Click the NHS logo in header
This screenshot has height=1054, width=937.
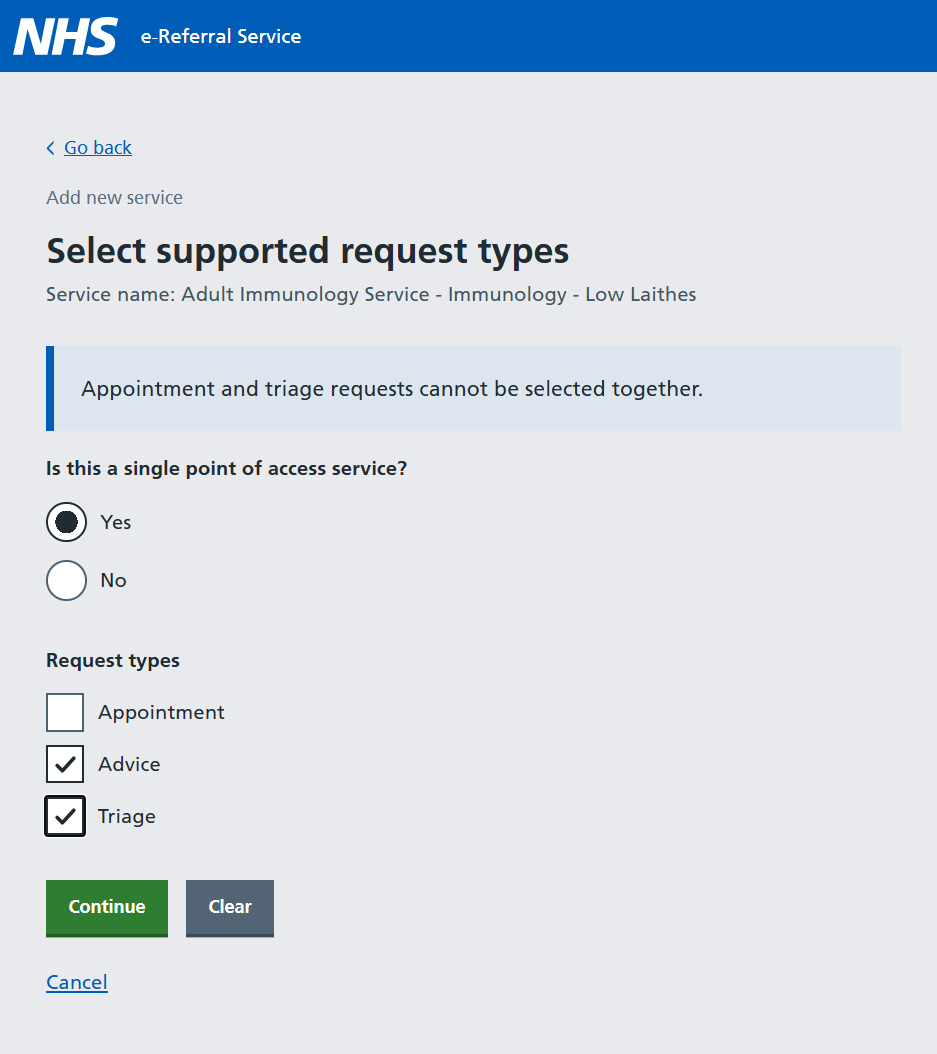(x=65, y=36)
